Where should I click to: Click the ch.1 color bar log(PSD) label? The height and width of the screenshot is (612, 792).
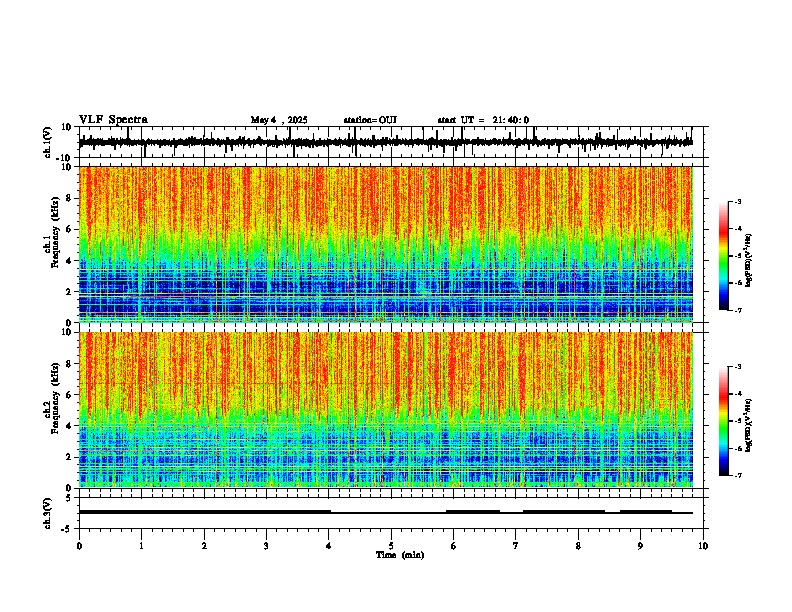point(749,261)
